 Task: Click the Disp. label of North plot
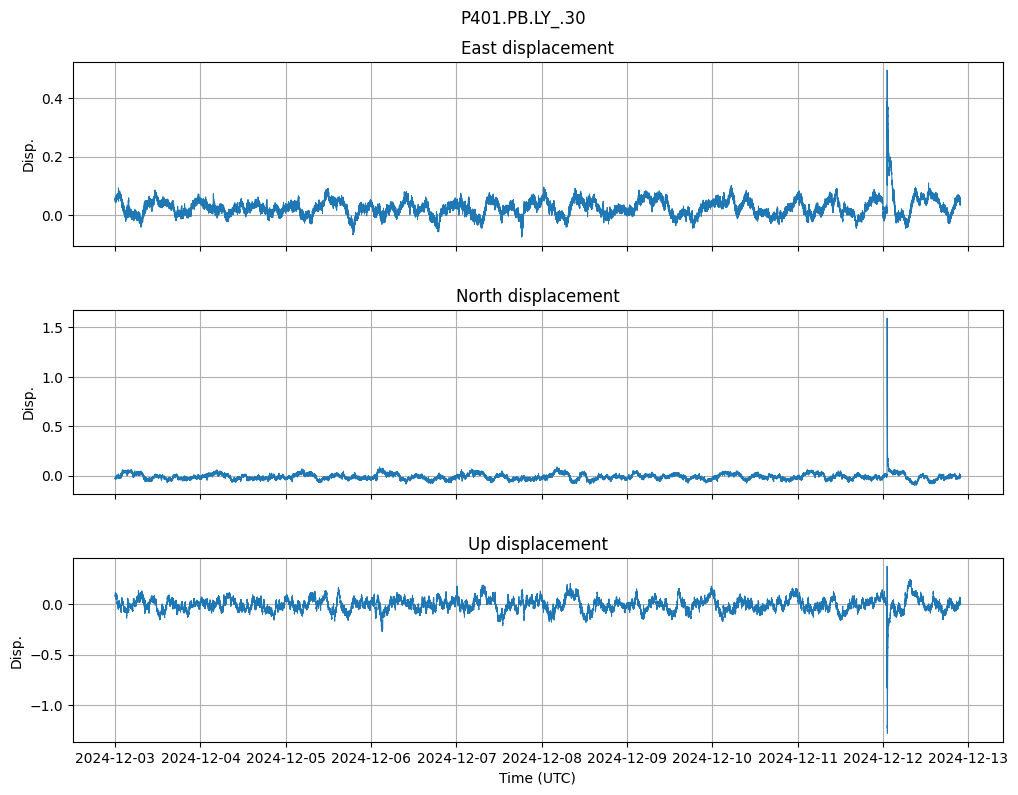(29, 402)
